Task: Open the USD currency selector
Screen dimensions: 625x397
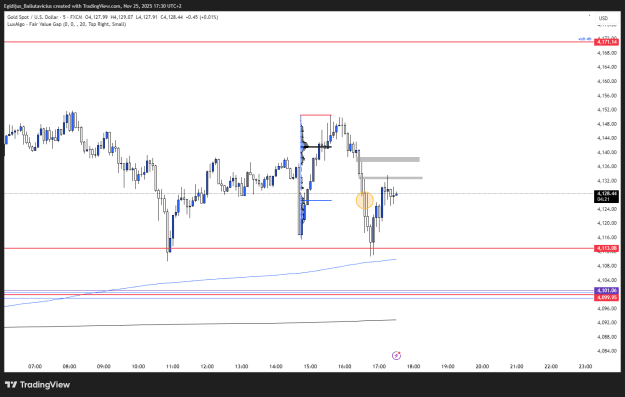Action: pos(603,18)
